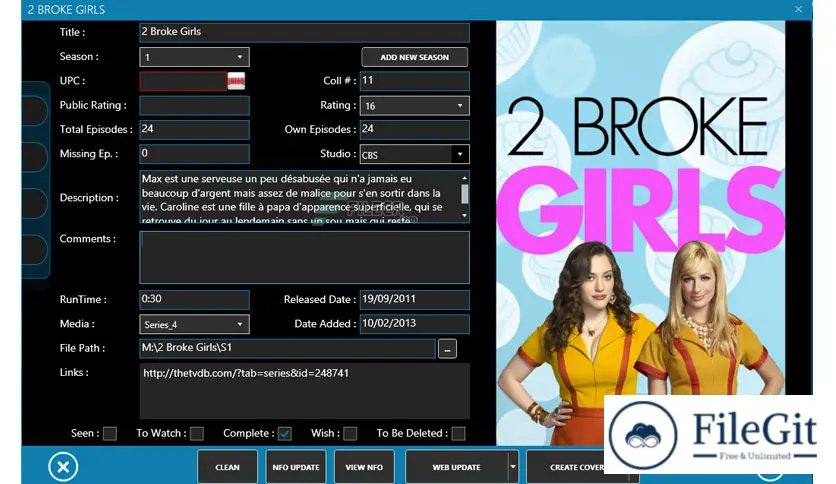Click the down arrow of description scrollbar
This screenshot has height=484, width=836.
[x=464, y=216]
